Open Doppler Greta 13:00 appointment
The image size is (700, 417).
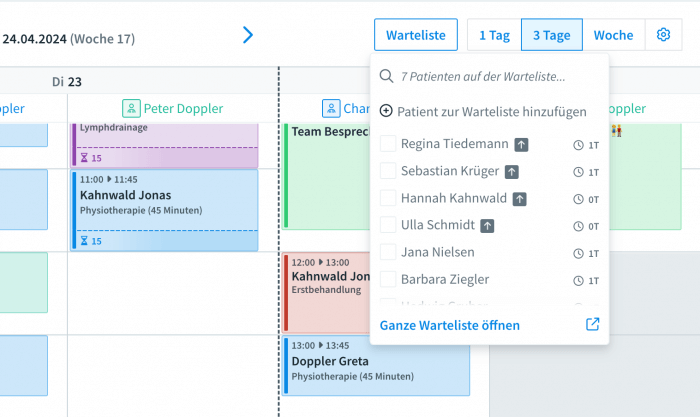pyautogui.click(x=375, y=366)
